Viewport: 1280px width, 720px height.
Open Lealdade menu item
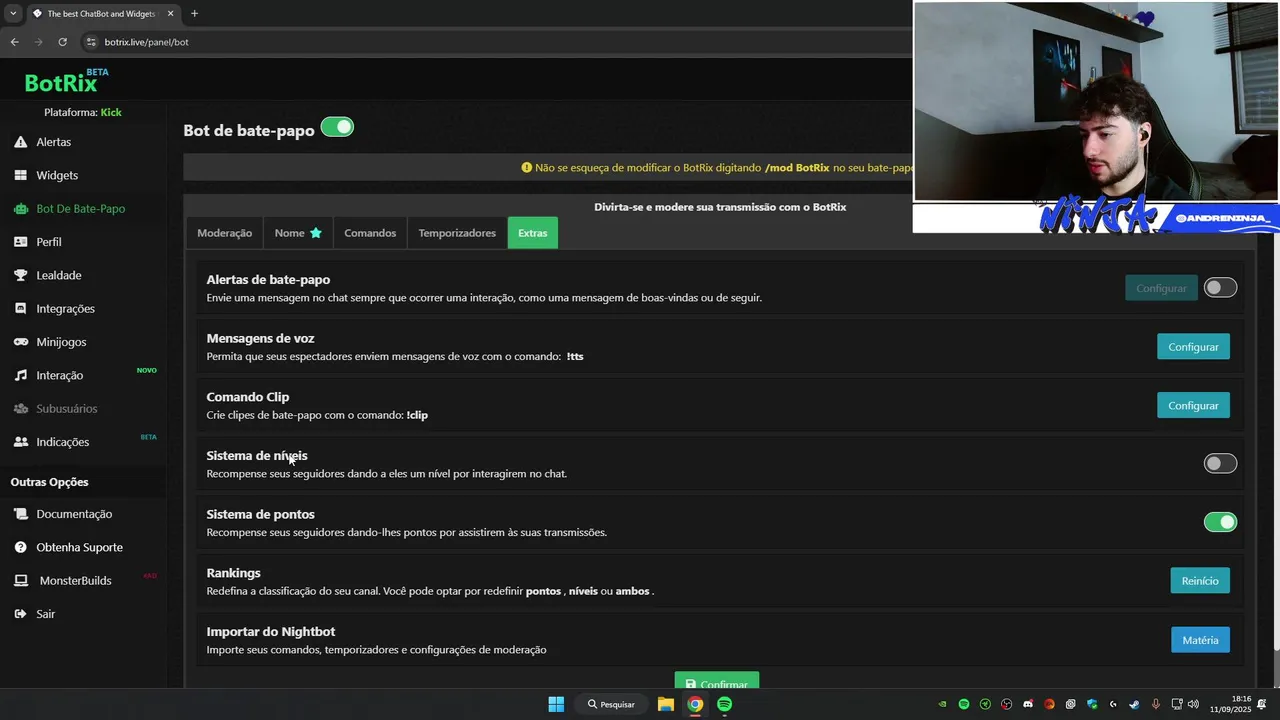click(59, 275)
